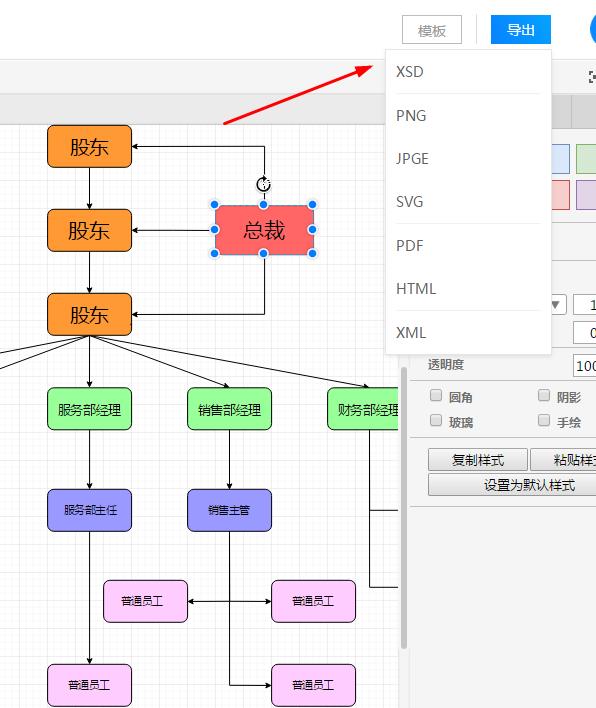Enable the 圆角 checkbox
Image resolution: width=596 pixels, height=708 pixels.
point(436,396)
